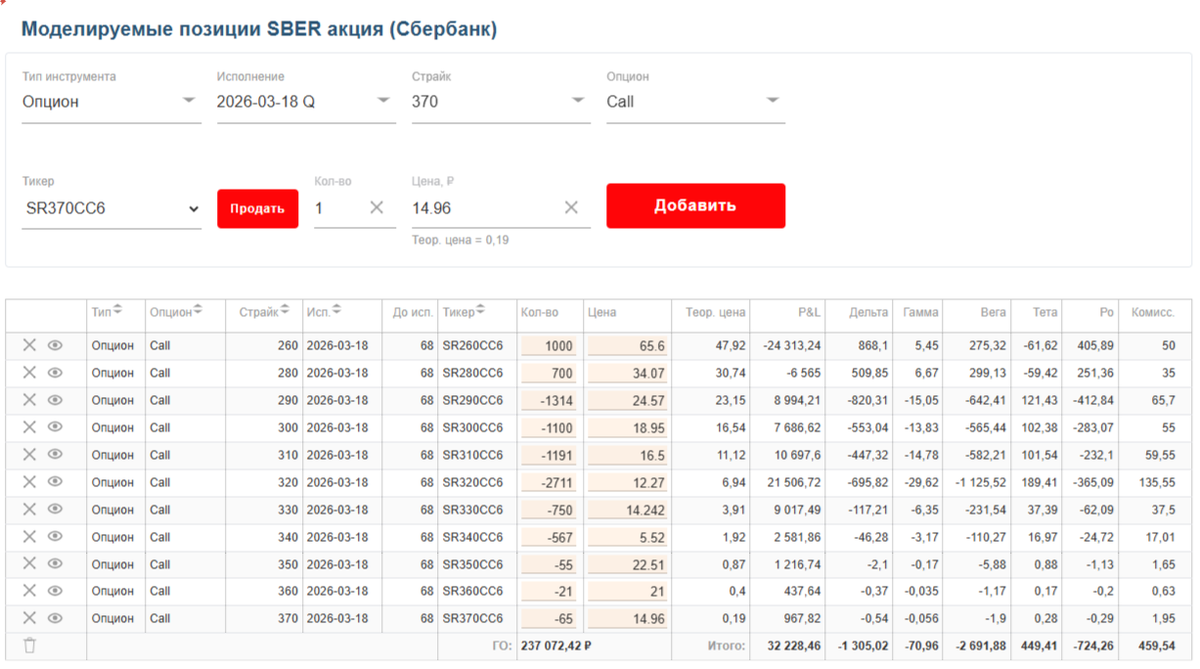Image resolution: width=1200 pixels, height=669 pixels.
Task: Sort table by Опцион column
Action: click(x=197, y=311)
